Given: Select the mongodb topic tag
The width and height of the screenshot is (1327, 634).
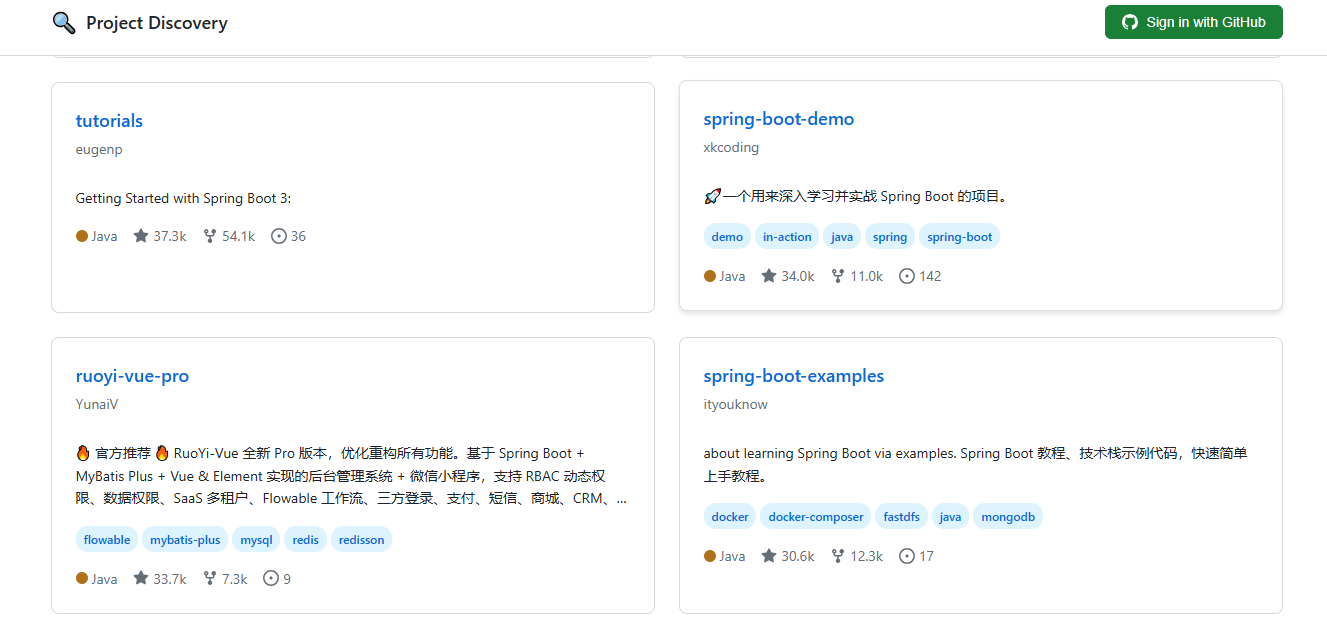Looking at the screenshot, I should click(x=1008, y=517).
